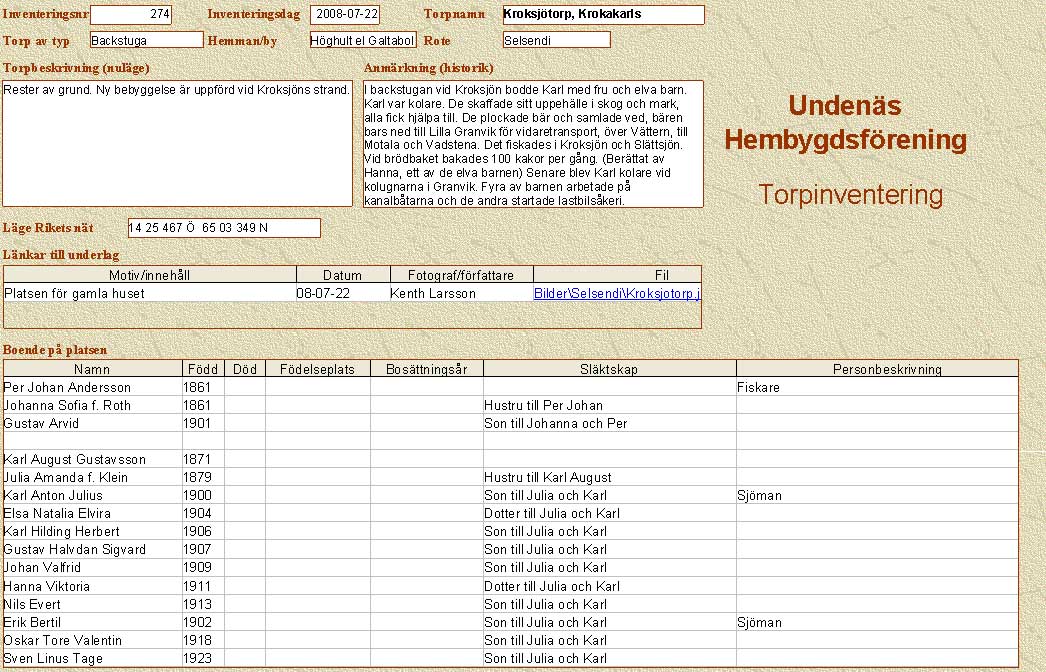Click the Motiv/innehåll column header
Screen dimensions: 1046x672
pos(150,275)
